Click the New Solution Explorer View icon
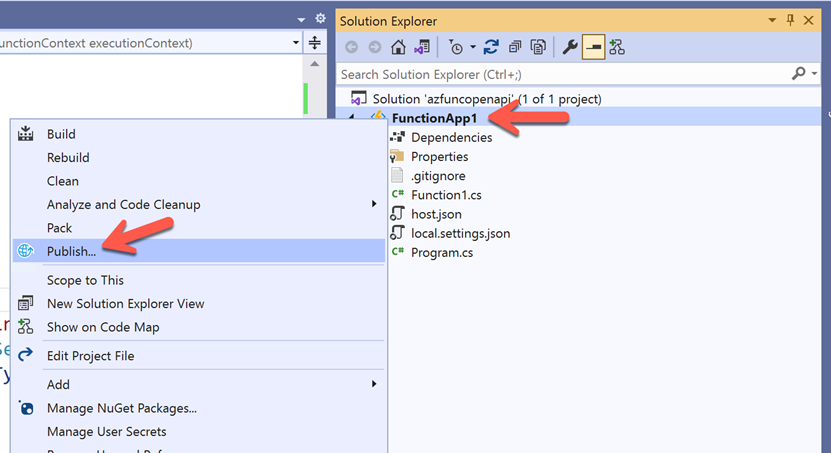 (25, 303)
